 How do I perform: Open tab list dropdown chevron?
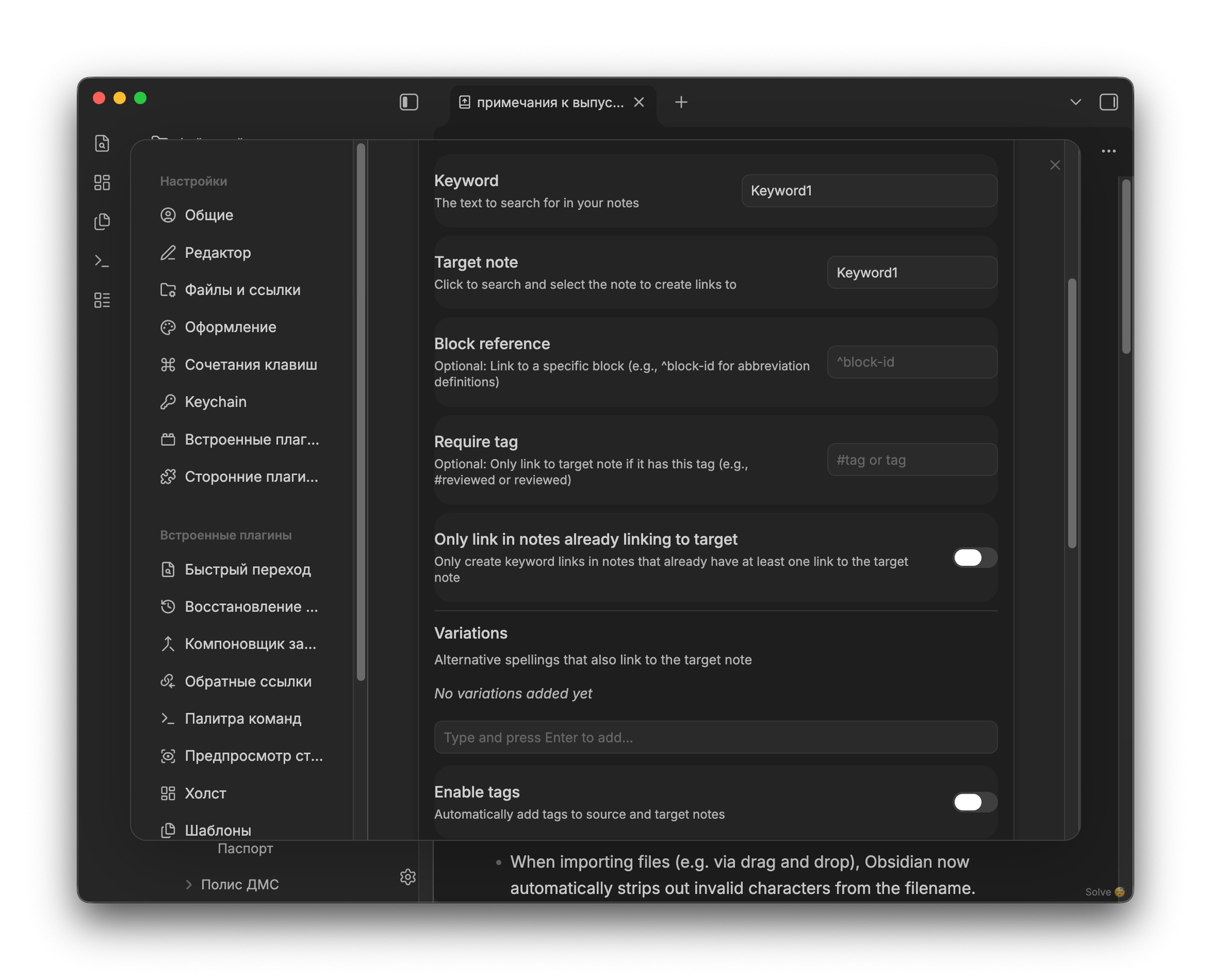(1075, 102)
